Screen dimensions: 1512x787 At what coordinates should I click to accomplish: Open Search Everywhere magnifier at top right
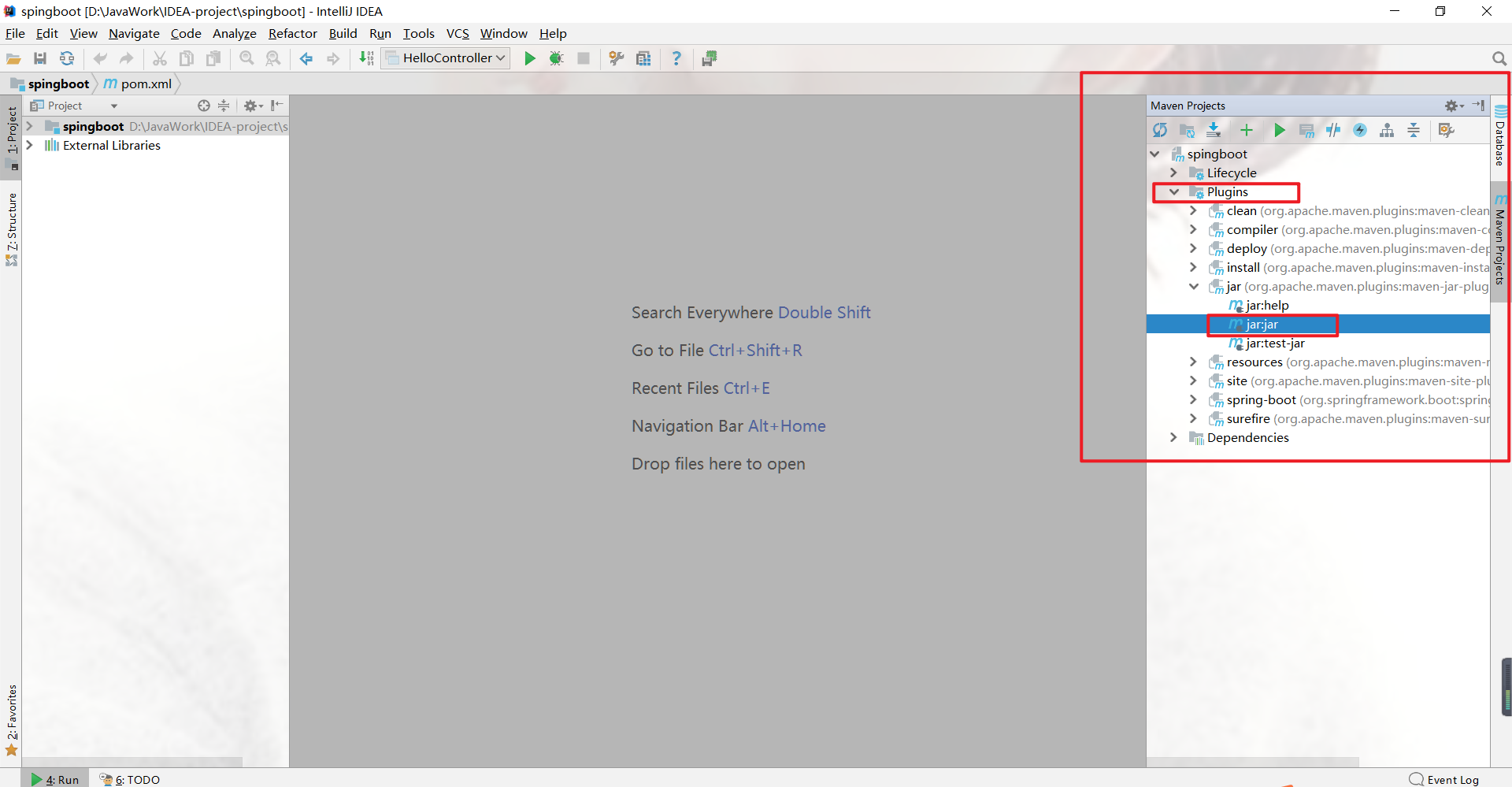pos(1499,58)
